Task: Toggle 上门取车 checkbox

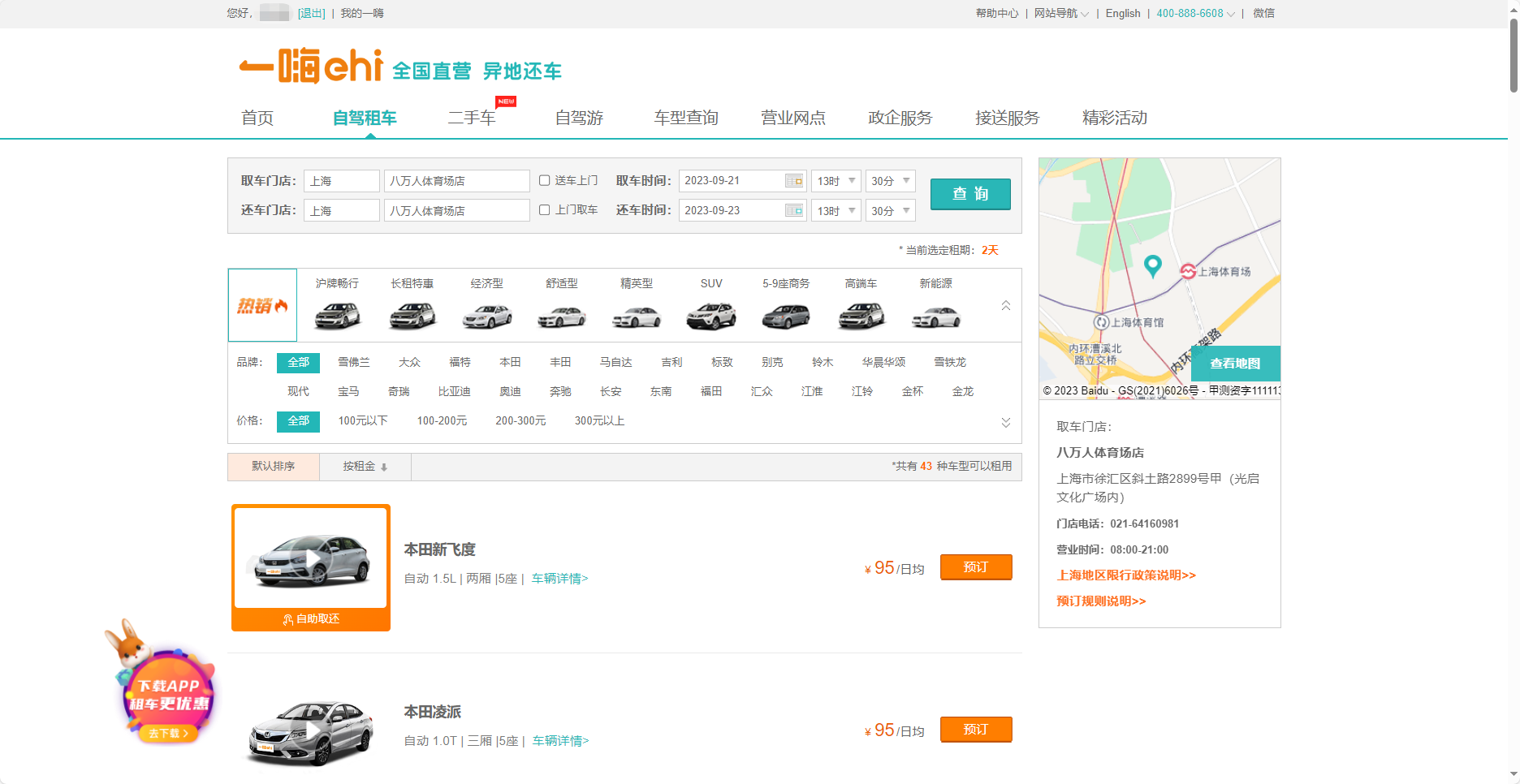Action: pos(545,209)
